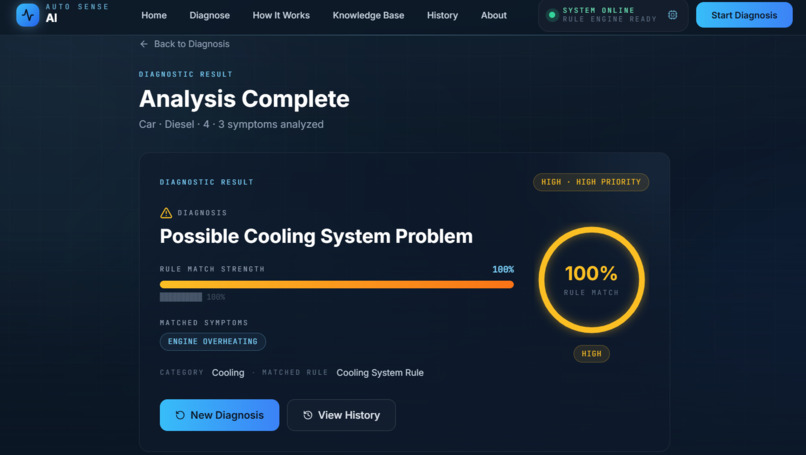
Task: Open the Home nav item
Action: tap(154, 15)
